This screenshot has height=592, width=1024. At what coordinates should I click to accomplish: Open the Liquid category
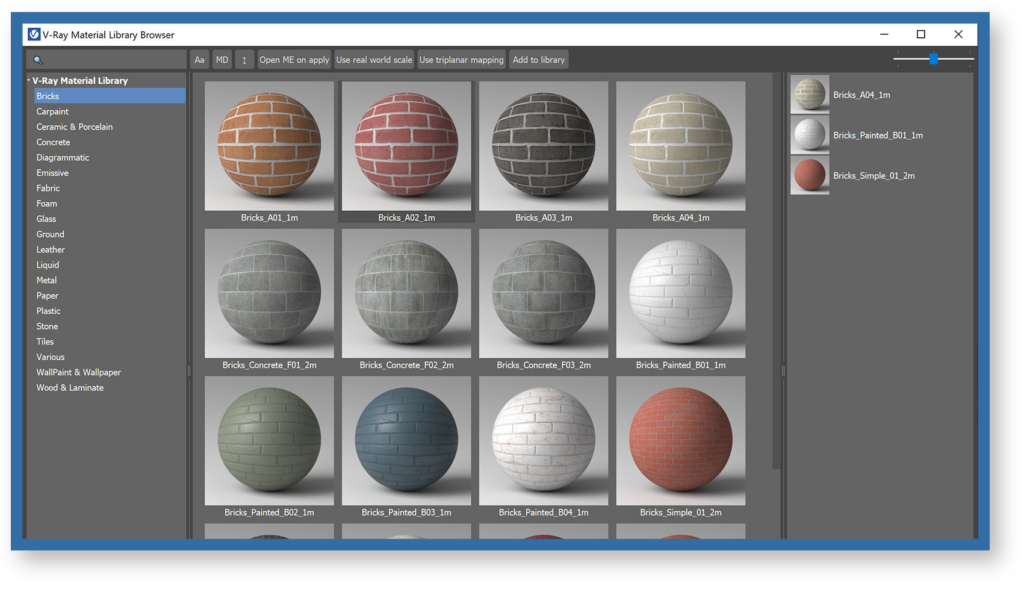pyautogui.click(x=48, y=265)
